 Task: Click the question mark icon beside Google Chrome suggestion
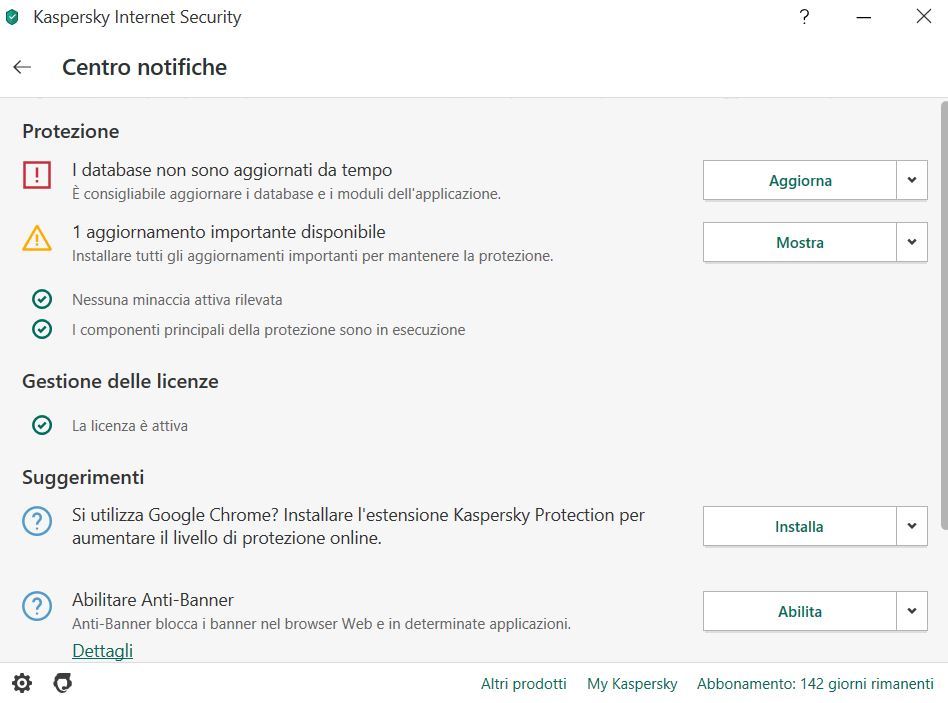point(37,520)
